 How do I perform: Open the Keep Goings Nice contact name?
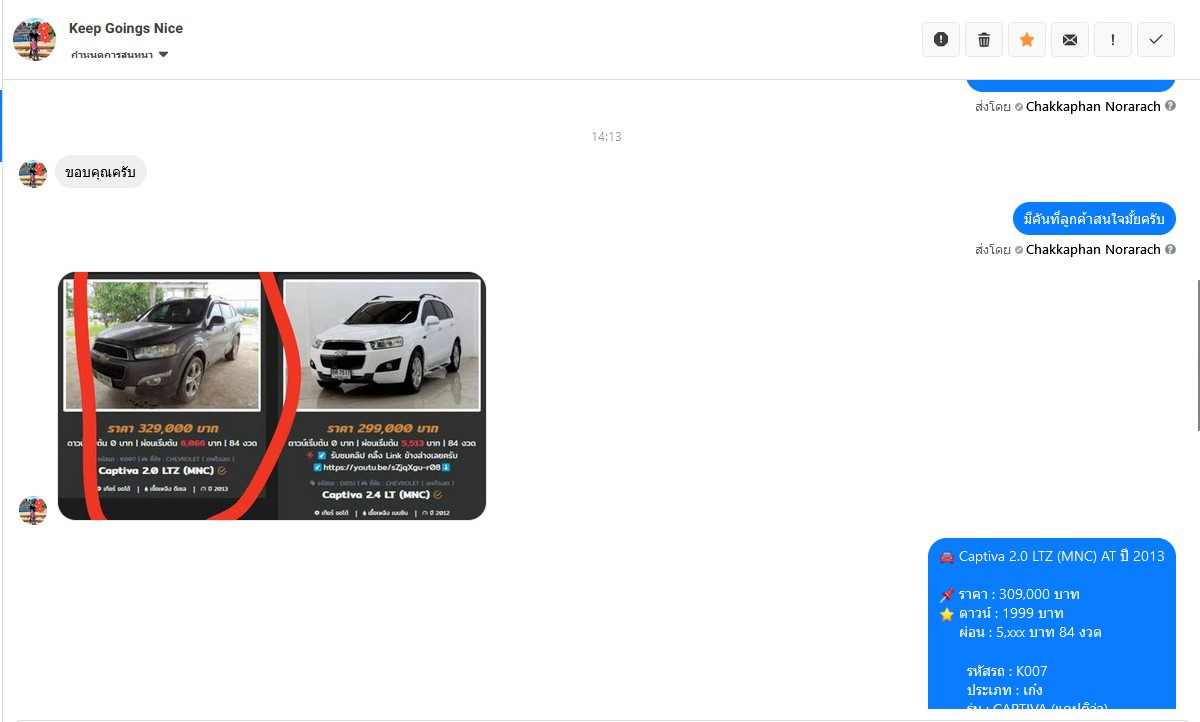[126, 28]
